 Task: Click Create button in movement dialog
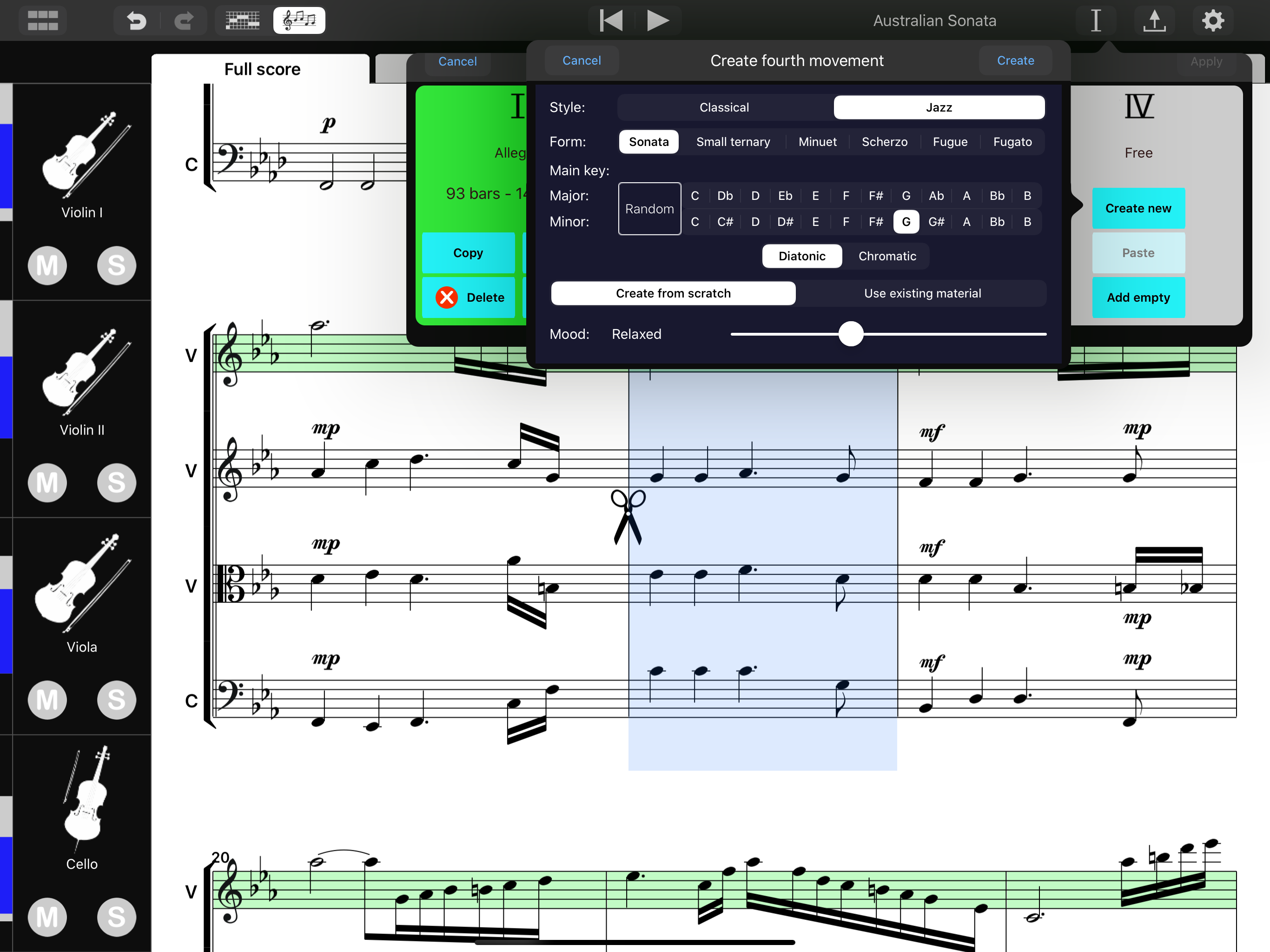point(1015,60)
